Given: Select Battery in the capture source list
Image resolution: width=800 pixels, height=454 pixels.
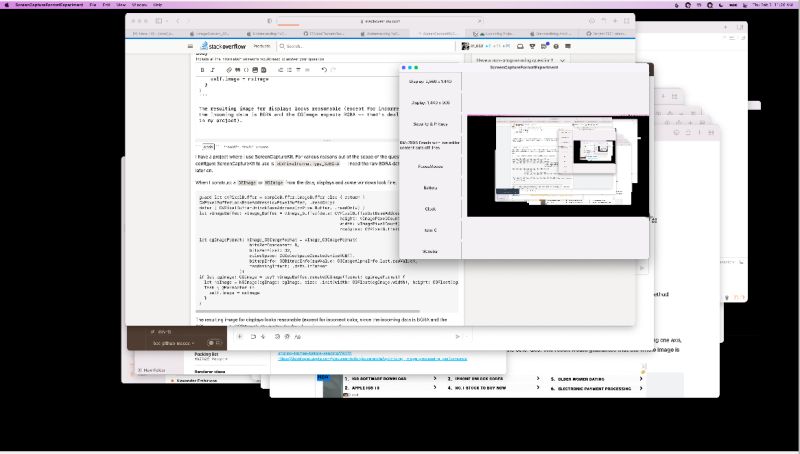Looking at the screenshot, I should (x=430, y=188).
